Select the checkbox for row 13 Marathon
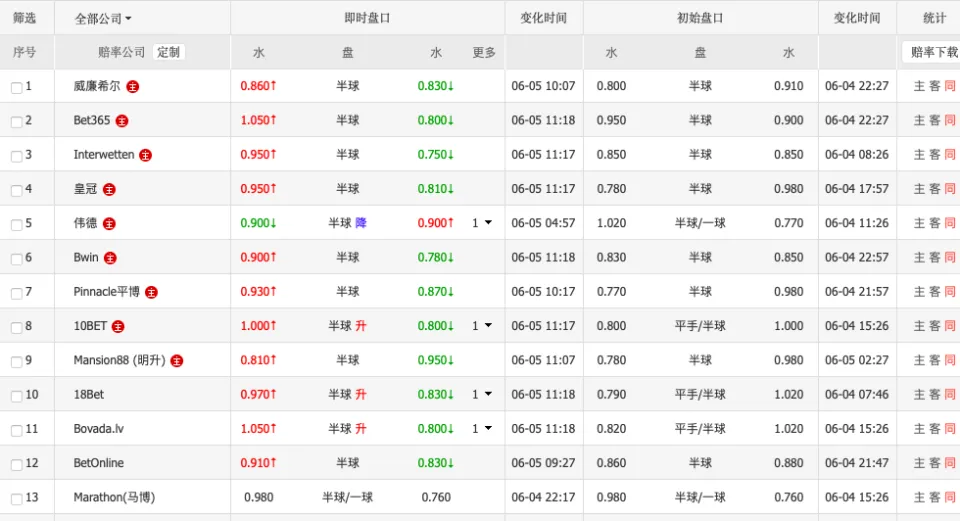Viewport: 960px width, 521px height. [17, 499]
